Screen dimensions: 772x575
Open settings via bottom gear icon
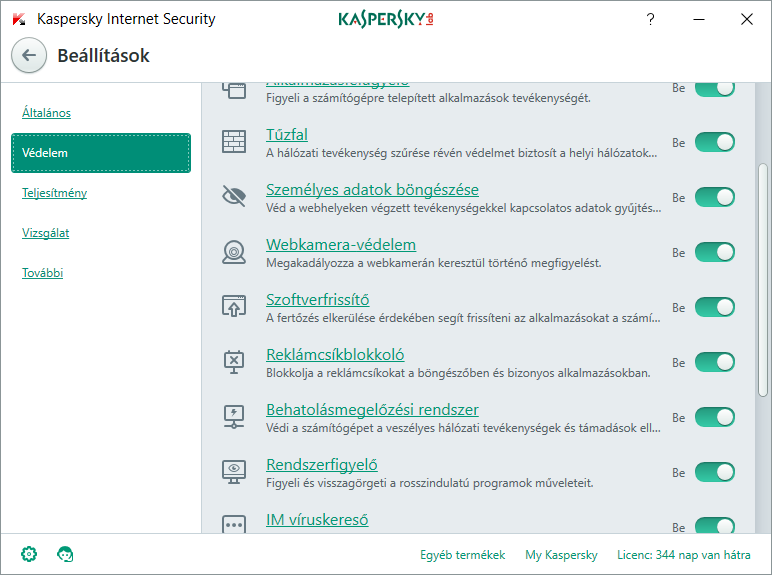(29, 554)
